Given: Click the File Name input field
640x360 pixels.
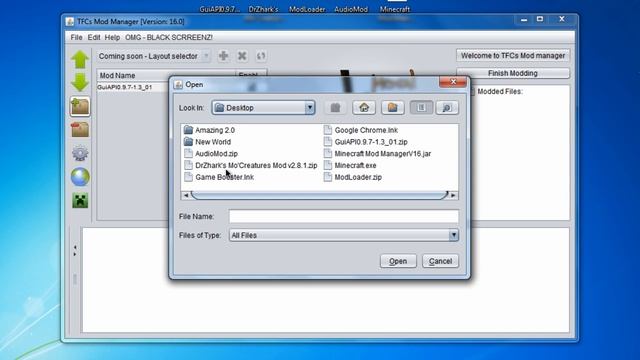Looking at the screenshot, I should (344, 216).
